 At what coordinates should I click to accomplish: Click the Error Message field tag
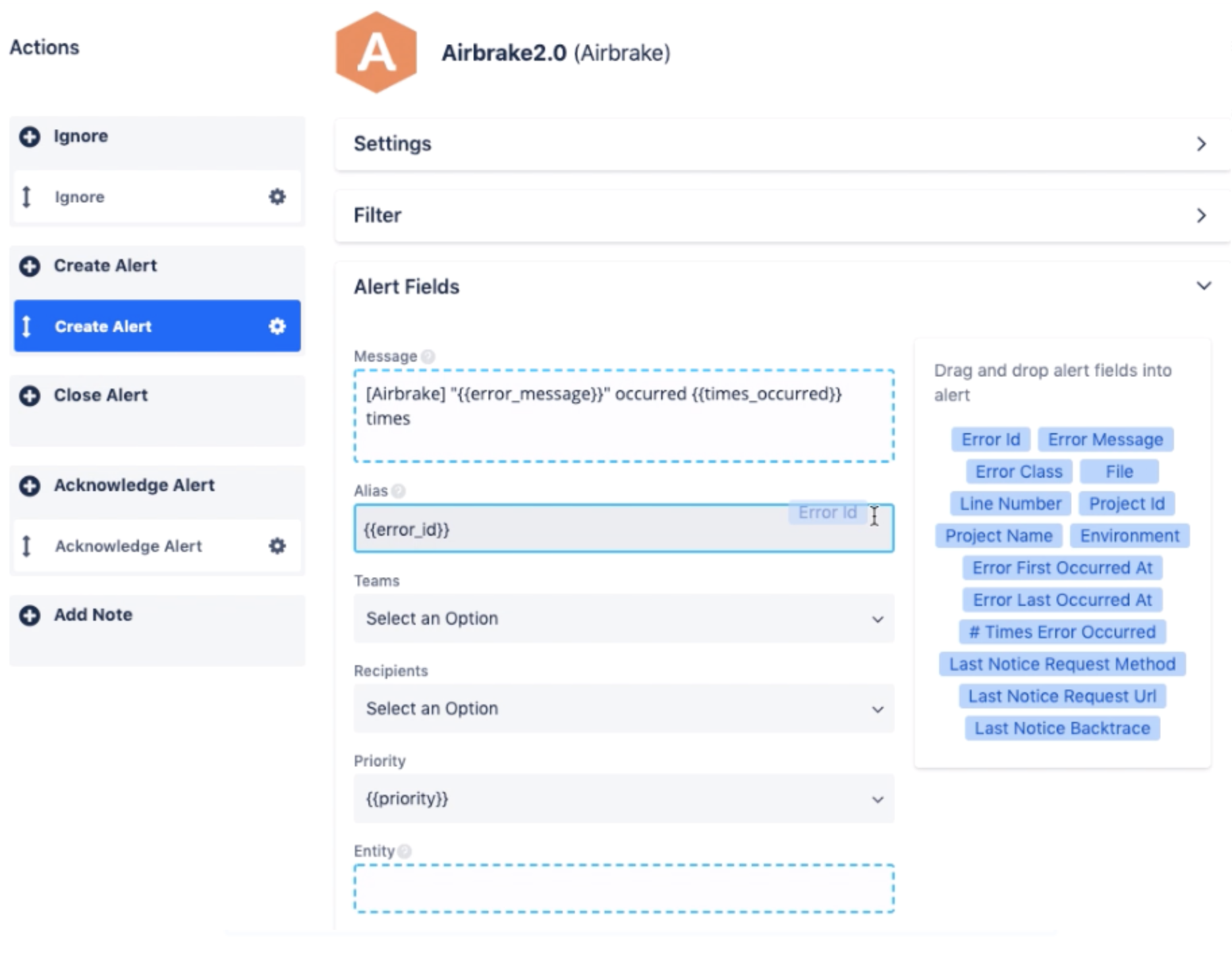point(1105,440)
